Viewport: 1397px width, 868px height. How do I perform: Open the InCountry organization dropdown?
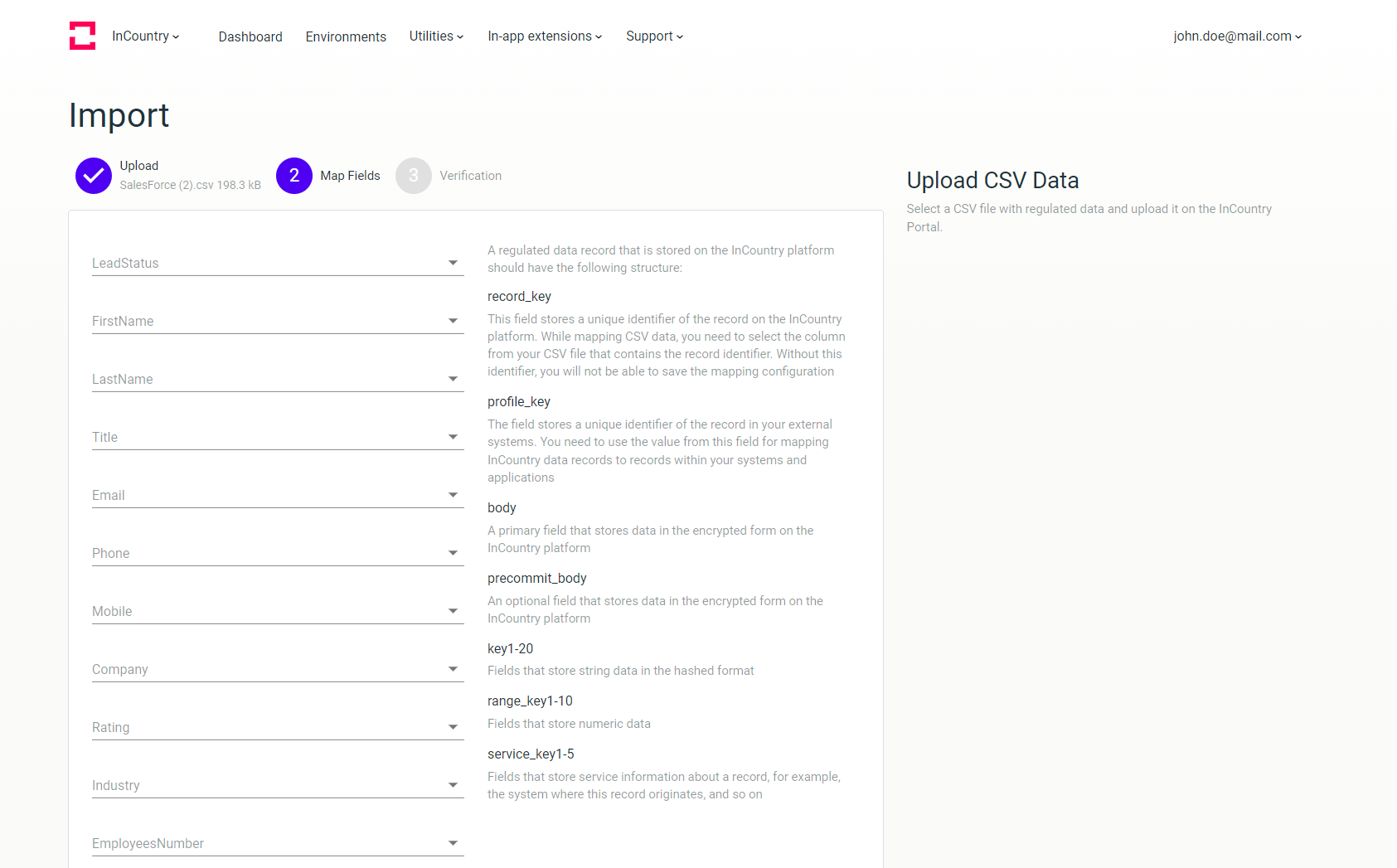click(146, 36)
